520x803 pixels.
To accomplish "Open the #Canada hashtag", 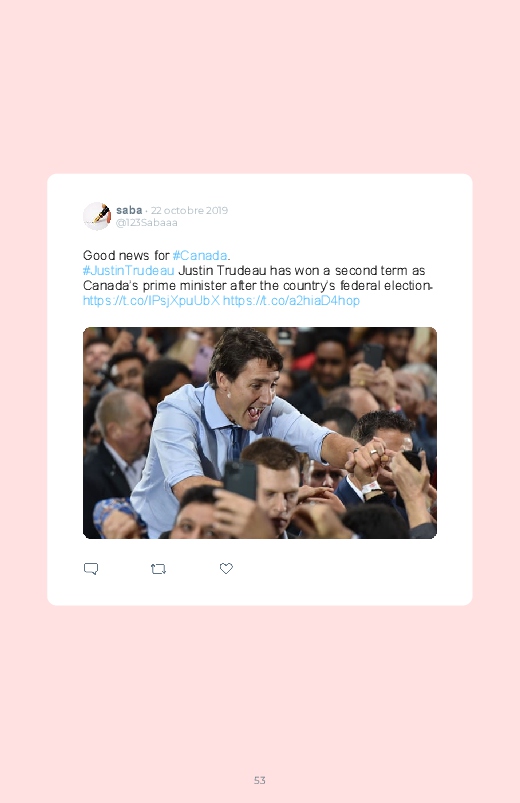I will 200,256.
